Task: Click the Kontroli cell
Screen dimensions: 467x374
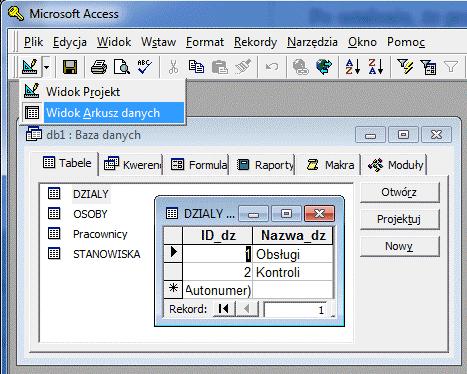Action: click(293, 272)
